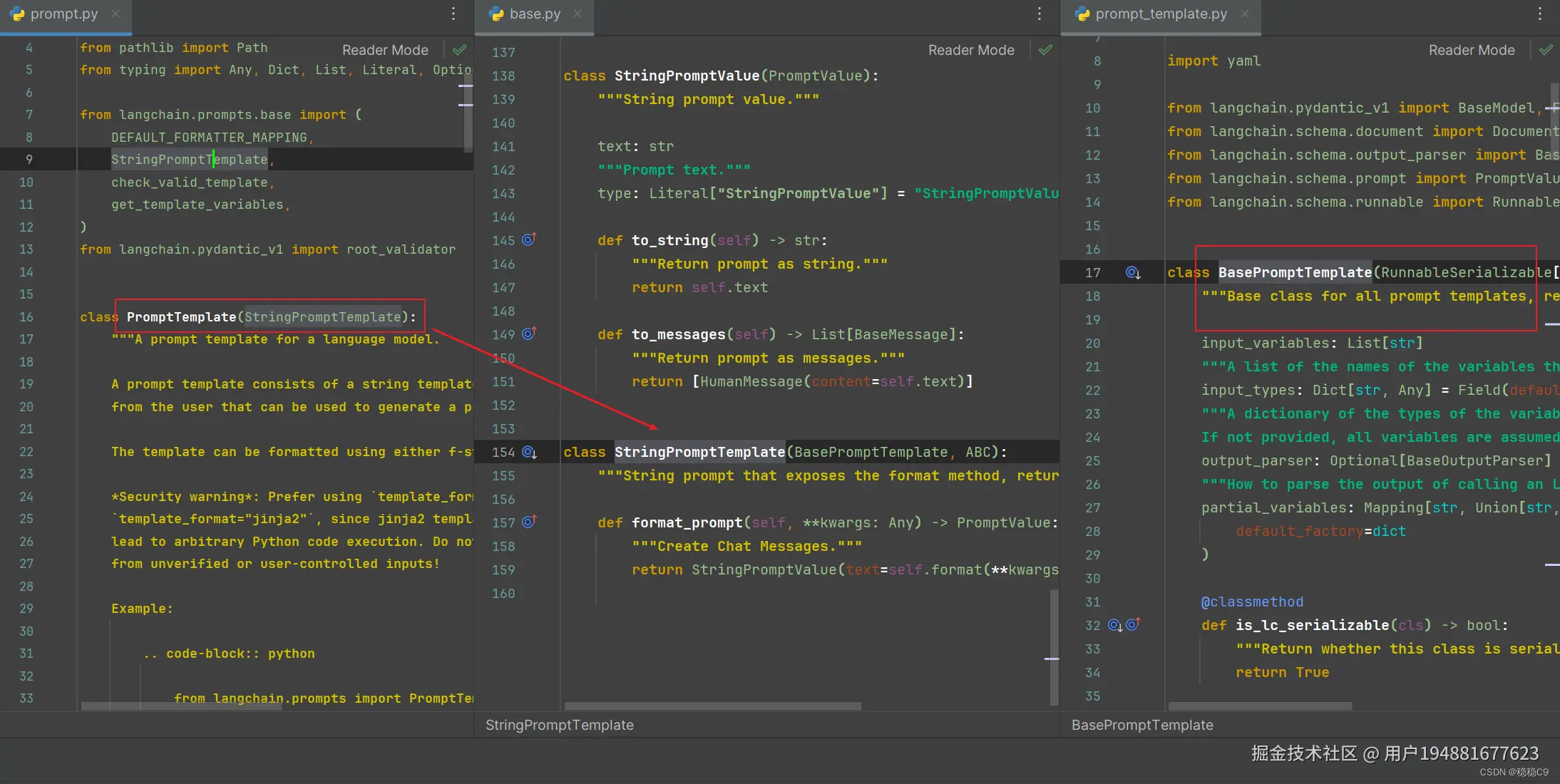
Task: Open tab options menu for prompt_template.py pane
Action: click(x=1540, y=14)
